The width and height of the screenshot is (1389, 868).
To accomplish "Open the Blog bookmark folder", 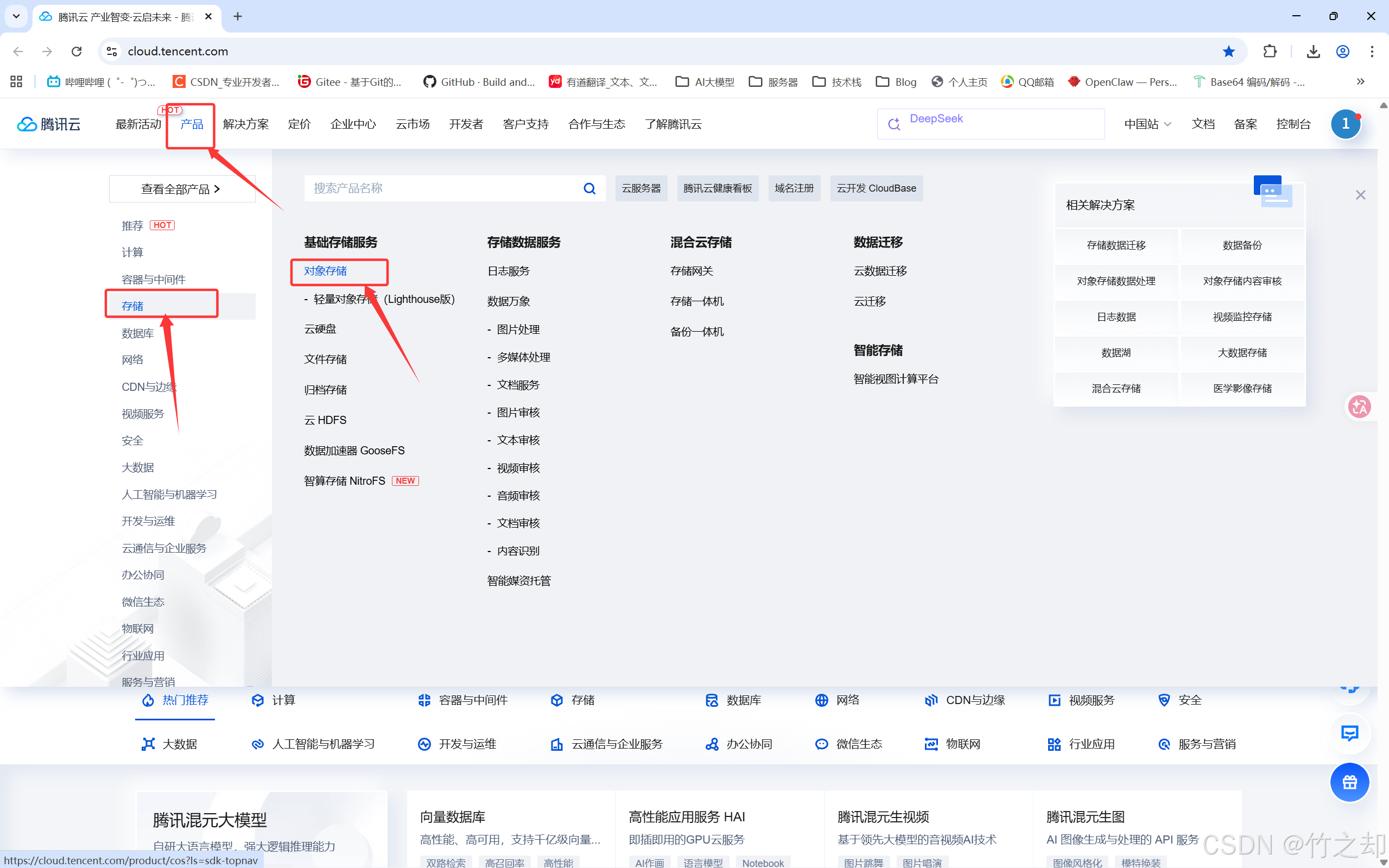I will pos(896,81).
